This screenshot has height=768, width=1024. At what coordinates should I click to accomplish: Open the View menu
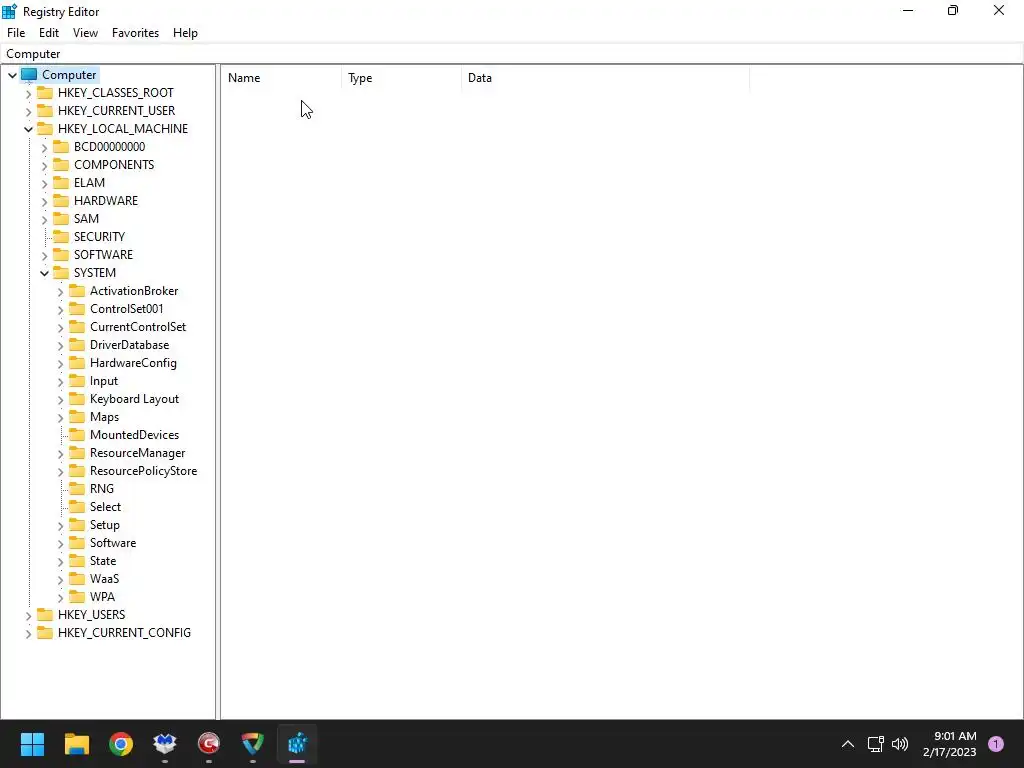coord(86,33)
